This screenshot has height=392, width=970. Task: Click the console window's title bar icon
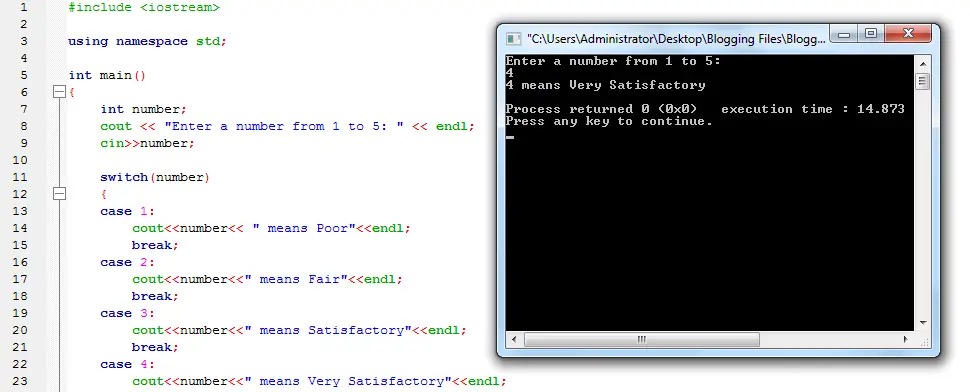(x=513, y=39)
